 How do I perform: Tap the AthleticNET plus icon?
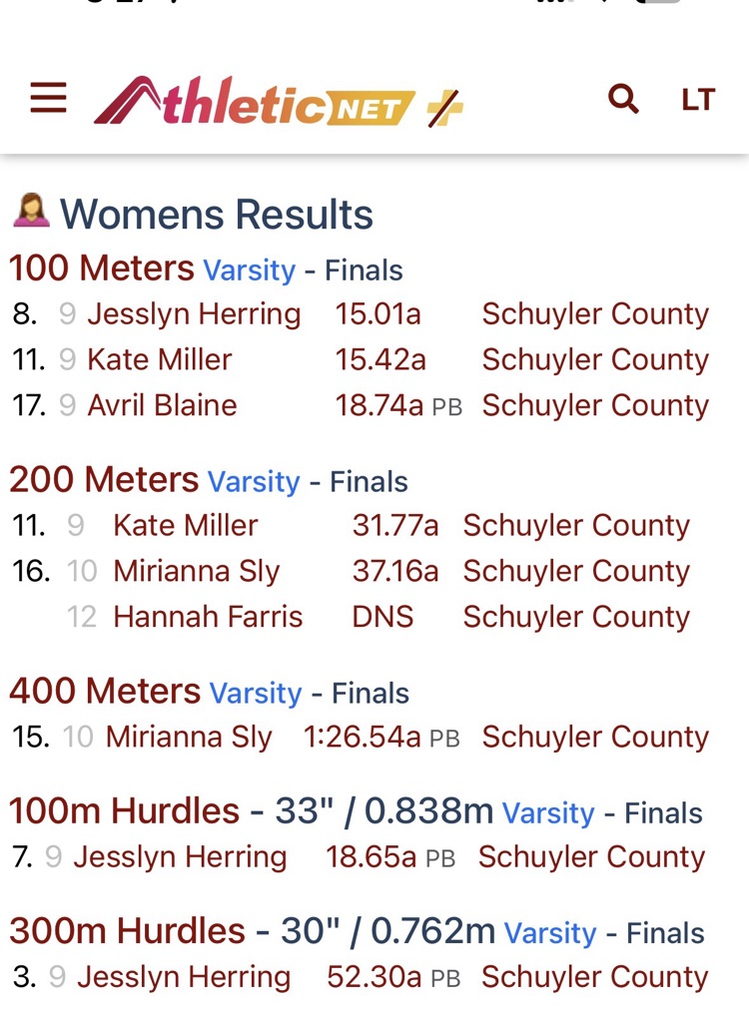[445, 105]
